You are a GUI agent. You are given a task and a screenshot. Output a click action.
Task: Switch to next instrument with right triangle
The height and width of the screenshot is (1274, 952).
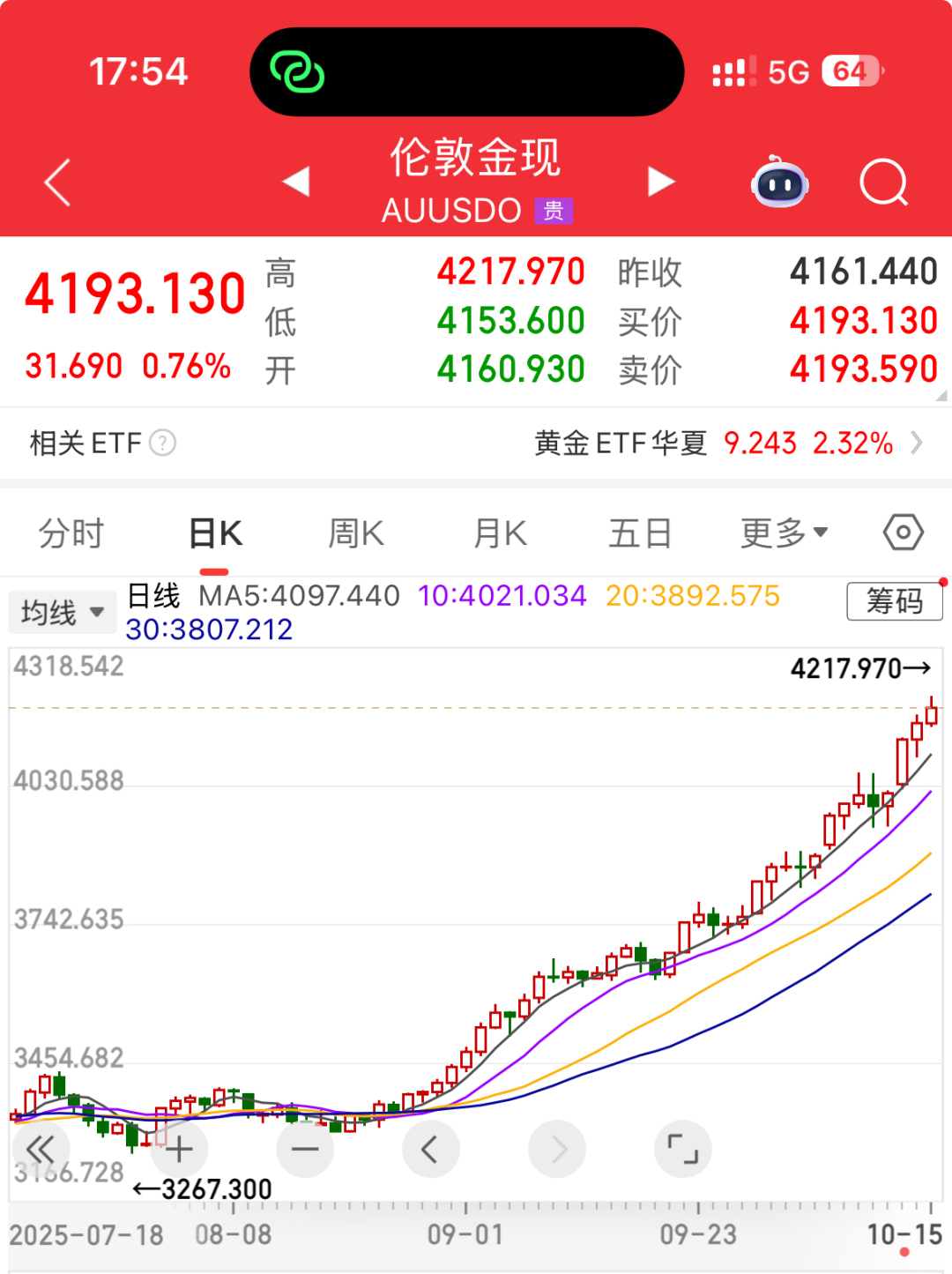660,182
